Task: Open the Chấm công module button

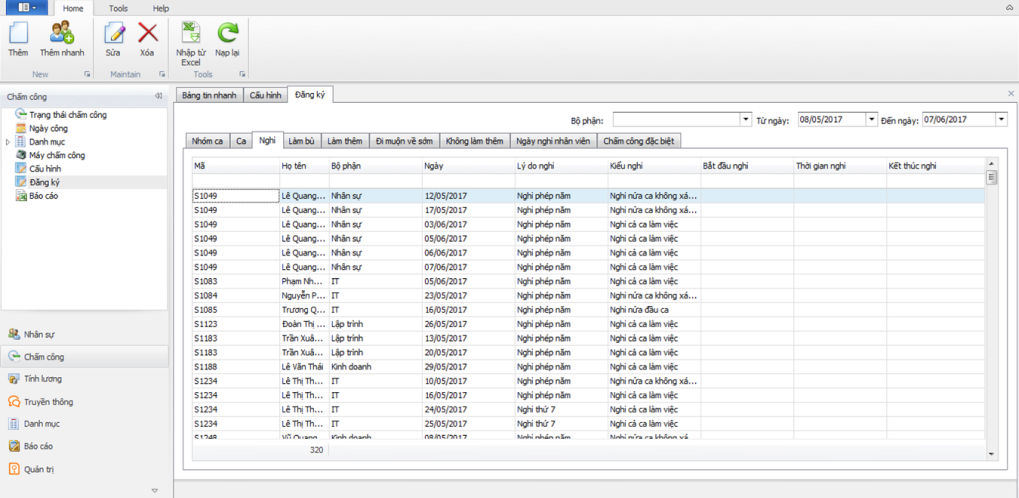Action: tap(84, 357)
